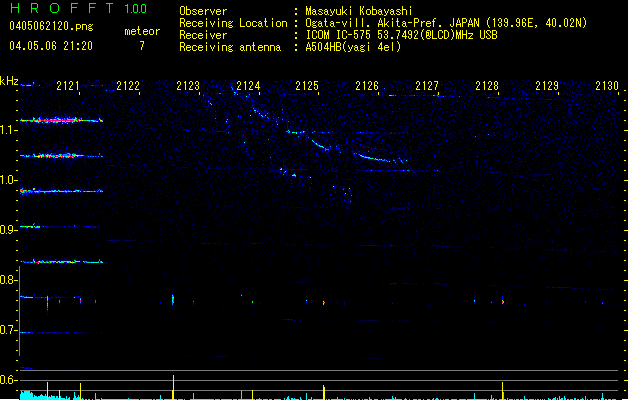
Task: Select antenna value A504HB(yagi 4el)
Action: coord(353,47)
